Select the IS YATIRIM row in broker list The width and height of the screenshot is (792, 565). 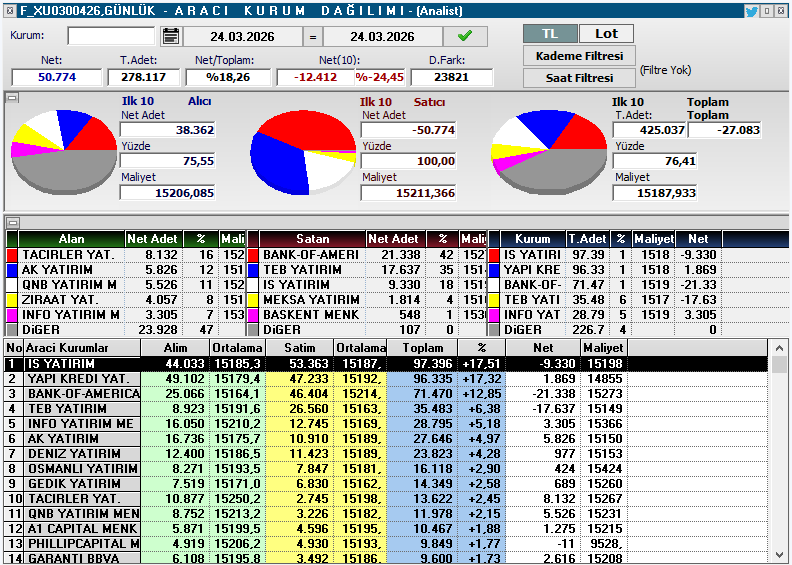386,364
